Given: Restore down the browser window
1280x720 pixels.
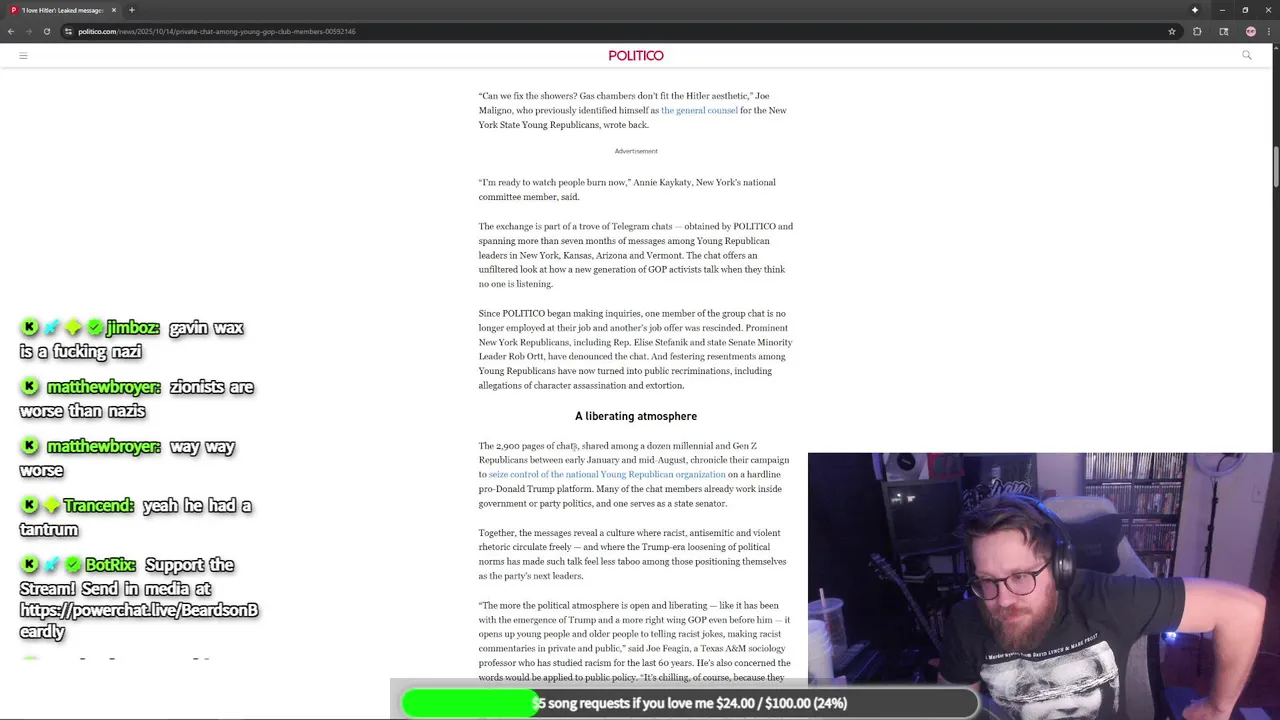Looking at the screenshot, I should point(1245,10).
